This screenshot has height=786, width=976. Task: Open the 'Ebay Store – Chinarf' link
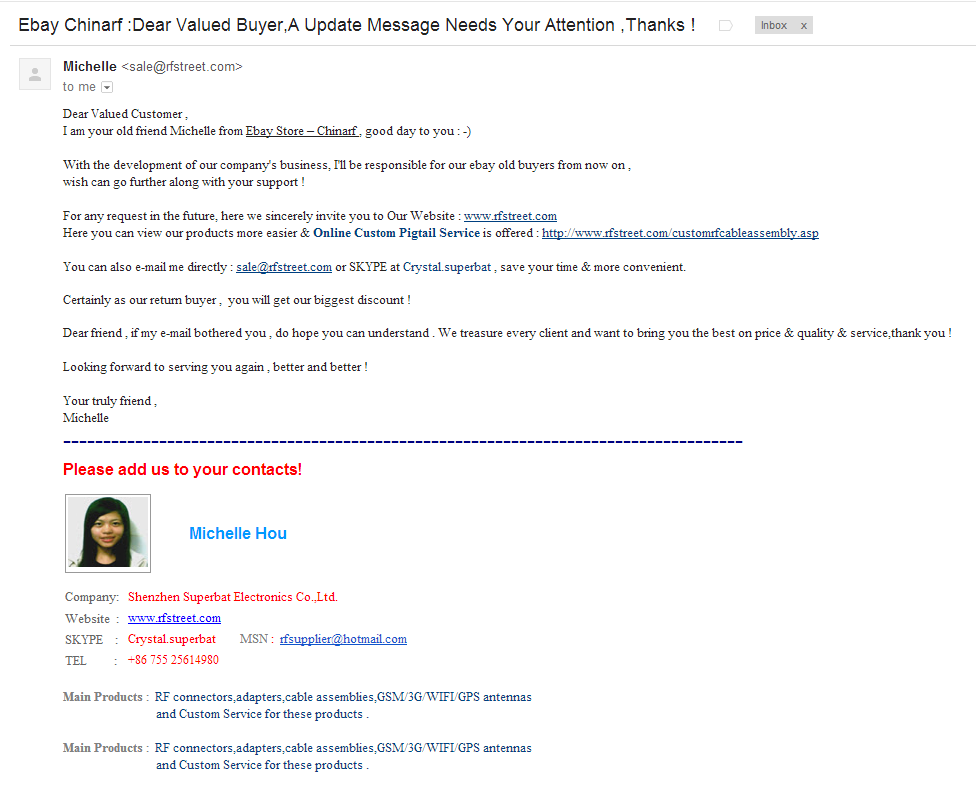tap(302, 131)
